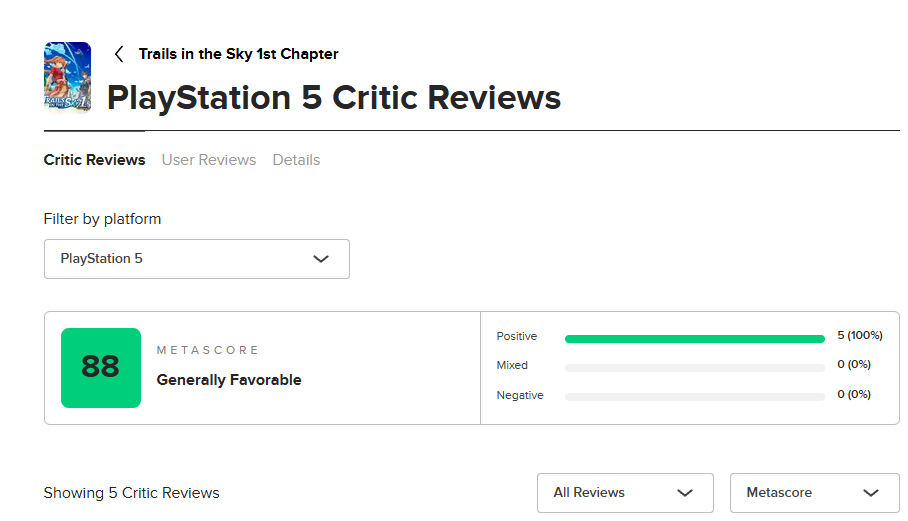Image resolution: width=908 pixels, height=521 pixels.
Task: Click the back arrow chevron icon
Action: (119, 54)
